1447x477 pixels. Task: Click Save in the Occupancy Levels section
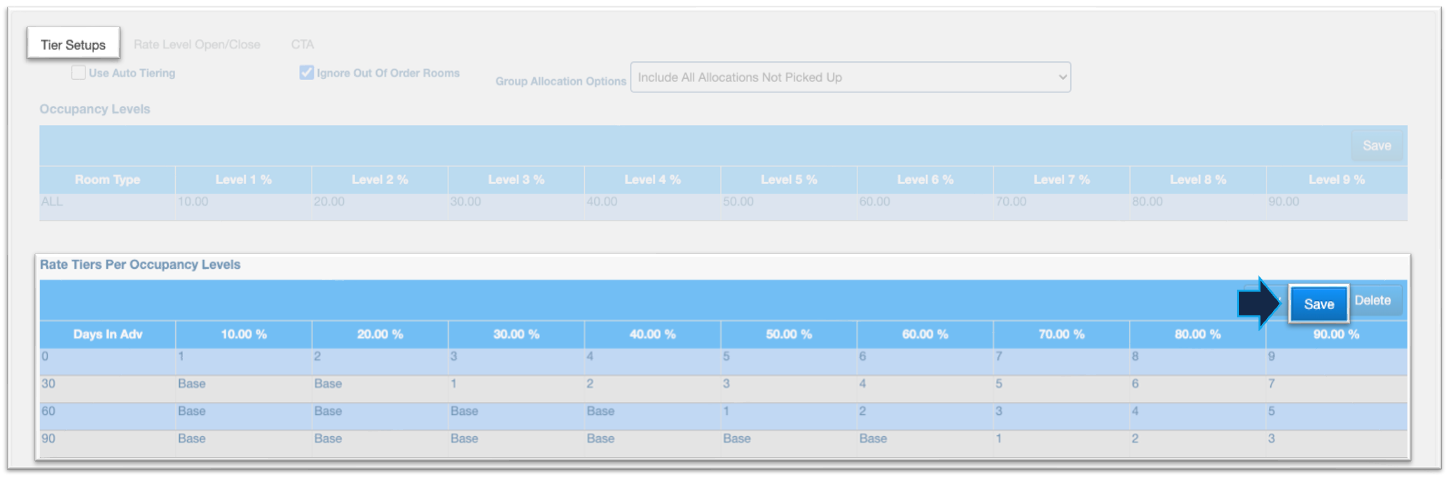tap(1376, 146)
